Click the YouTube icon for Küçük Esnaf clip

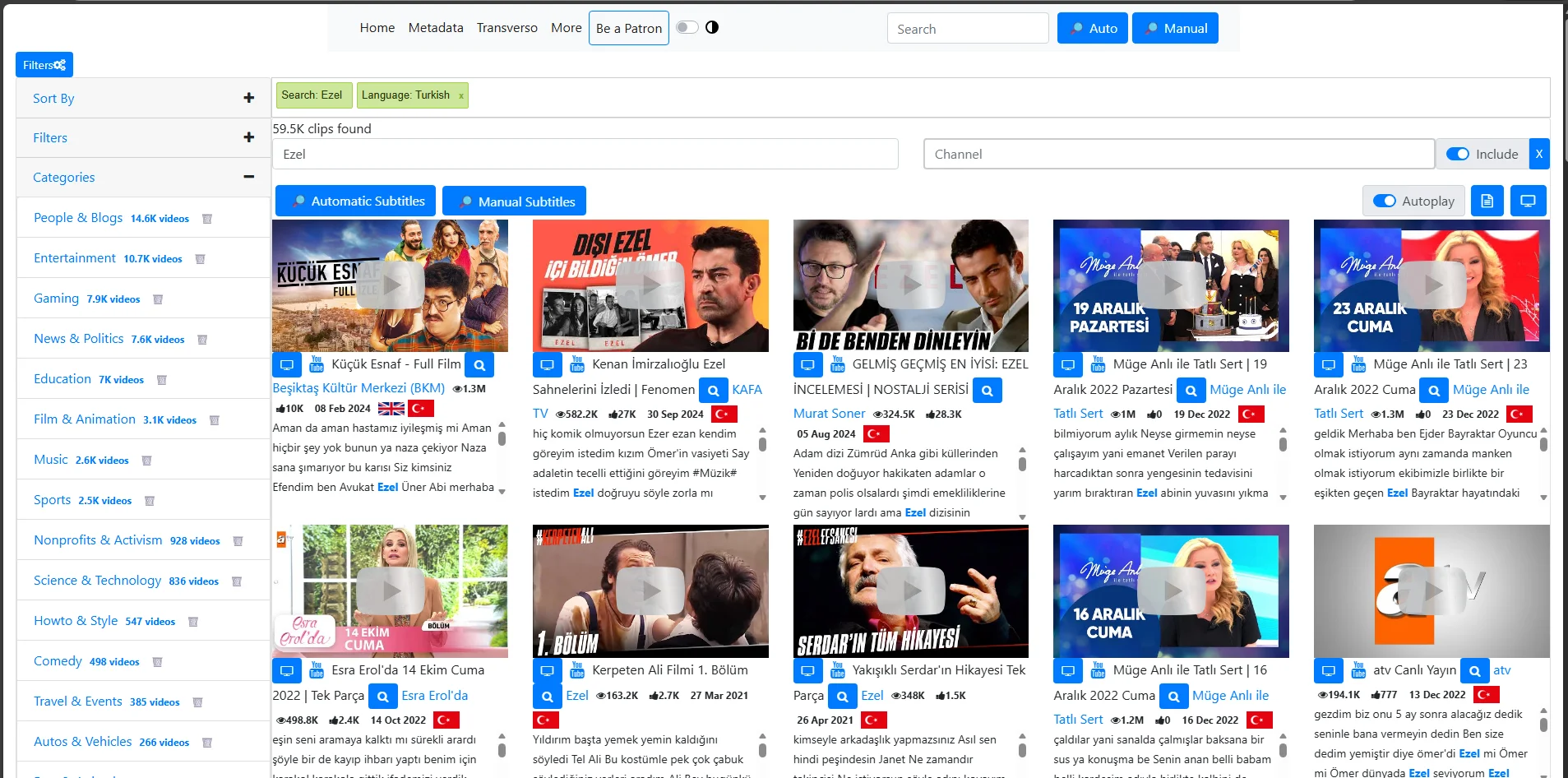(x=317, y=364)
